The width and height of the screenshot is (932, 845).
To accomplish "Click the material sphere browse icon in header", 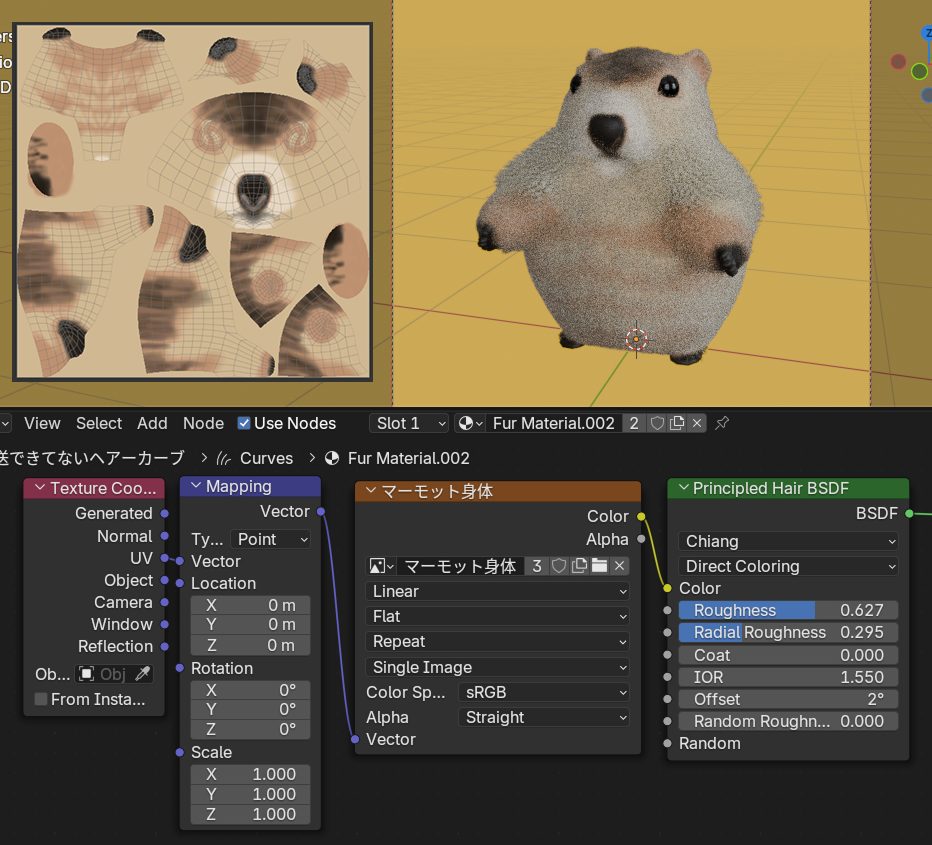I will pos(469,423).
